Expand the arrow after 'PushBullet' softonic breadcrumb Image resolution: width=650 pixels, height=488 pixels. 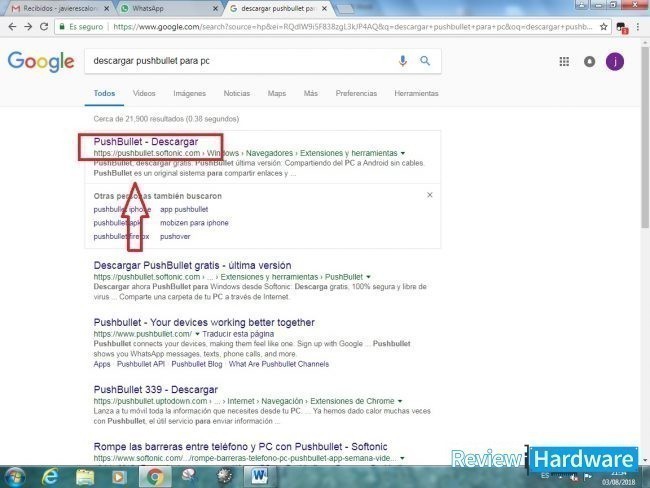(x=369, y=277)
